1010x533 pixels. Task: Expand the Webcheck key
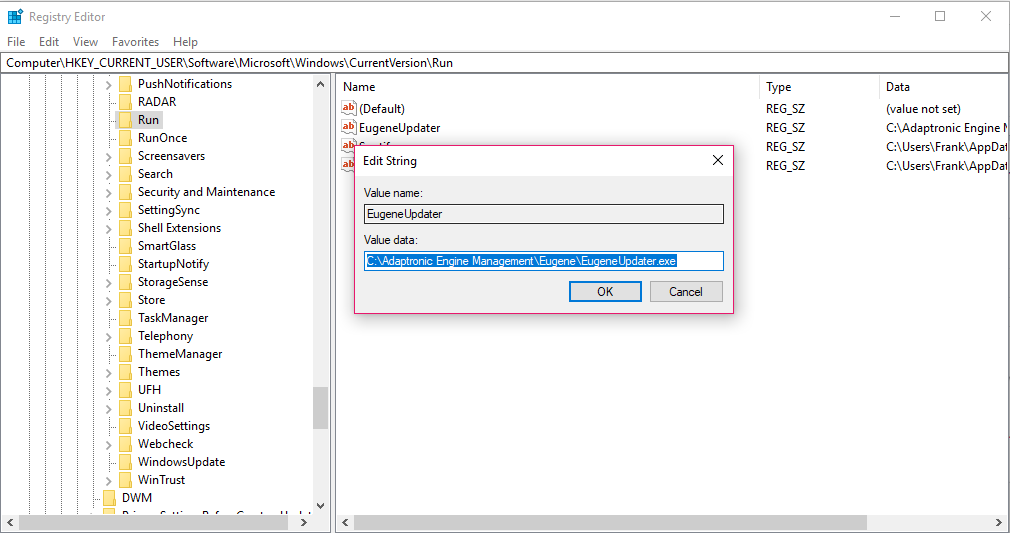click(109, 445)
